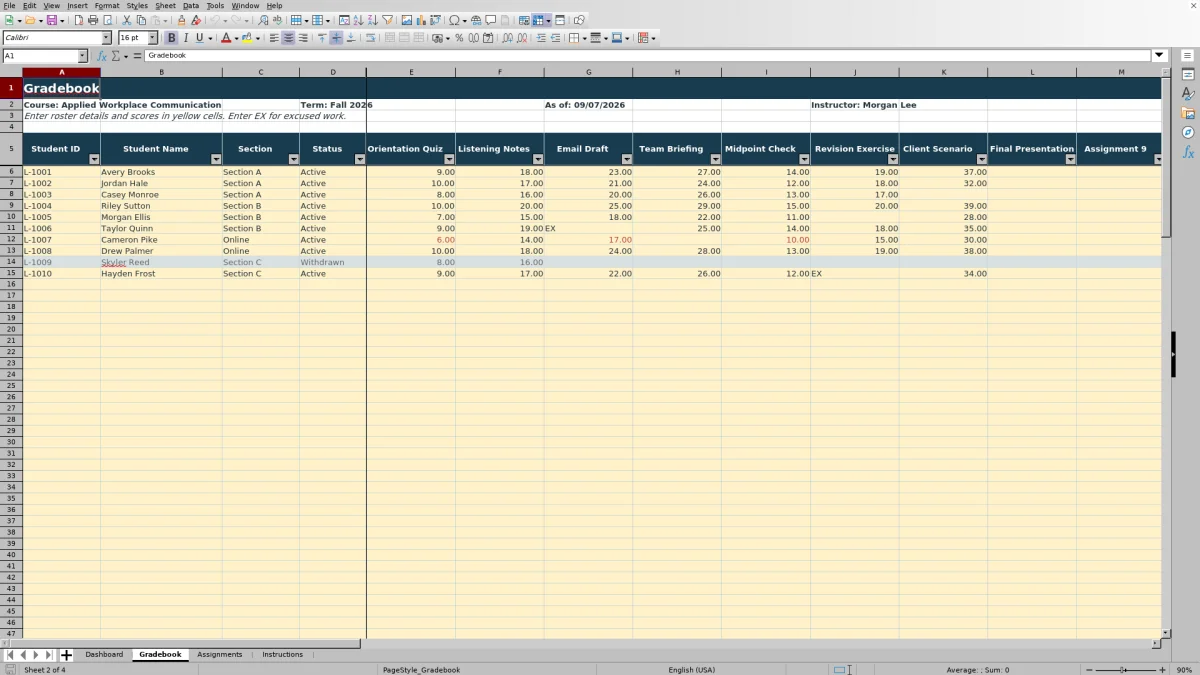Click the Insert Comment icon
The image size is (1200, 675).
click(x=490, y=20)
